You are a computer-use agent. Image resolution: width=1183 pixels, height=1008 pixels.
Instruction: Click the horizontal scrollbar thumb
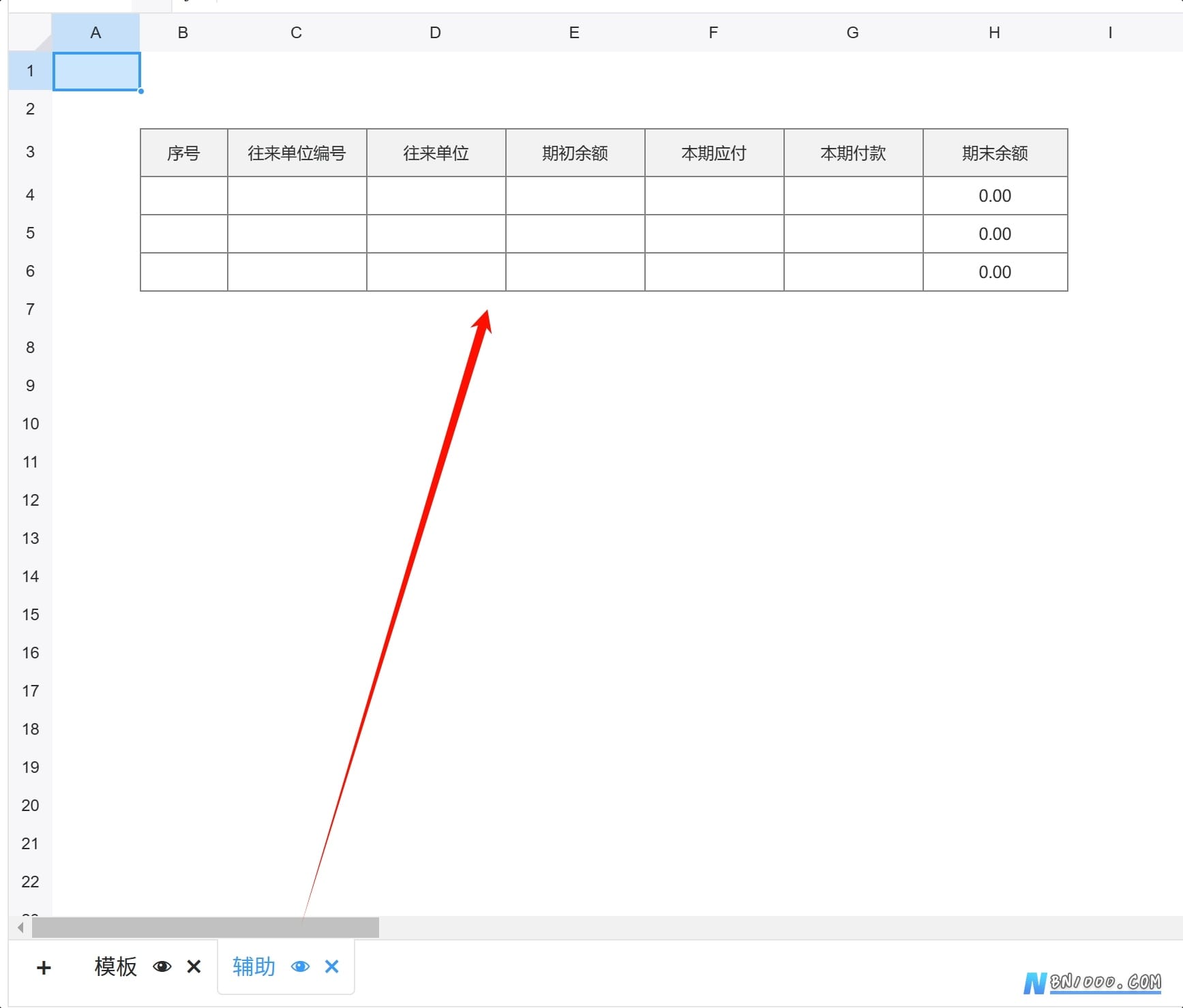[205, 928]
